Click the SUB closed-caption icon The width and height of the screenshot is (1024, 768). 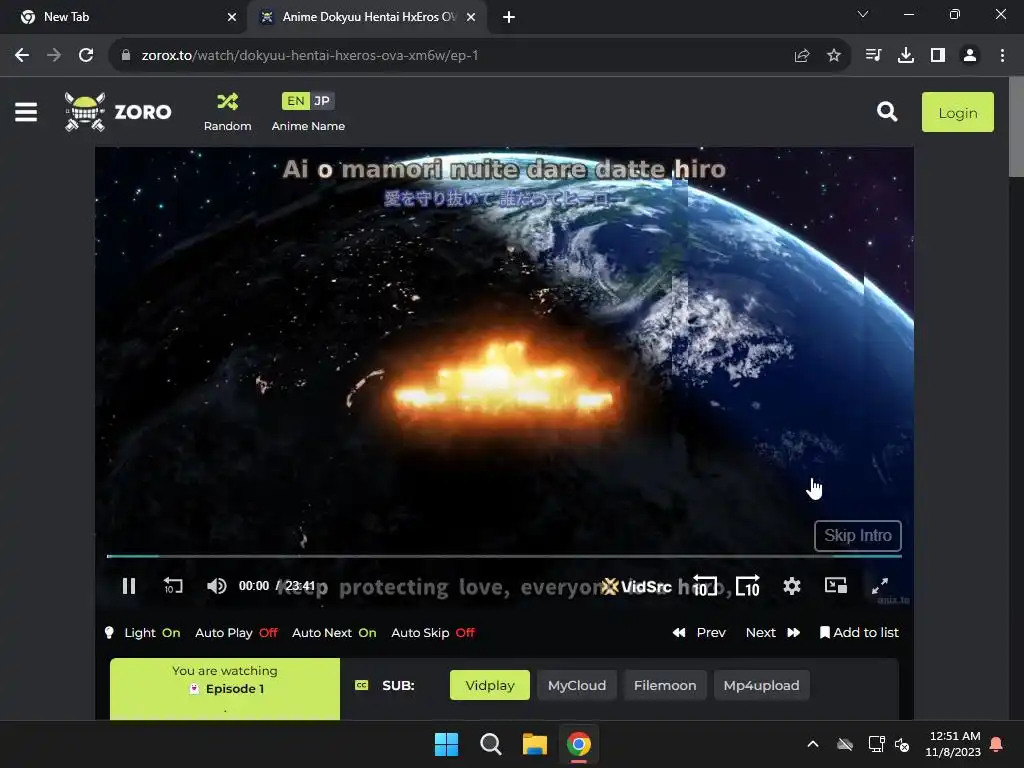361,685
